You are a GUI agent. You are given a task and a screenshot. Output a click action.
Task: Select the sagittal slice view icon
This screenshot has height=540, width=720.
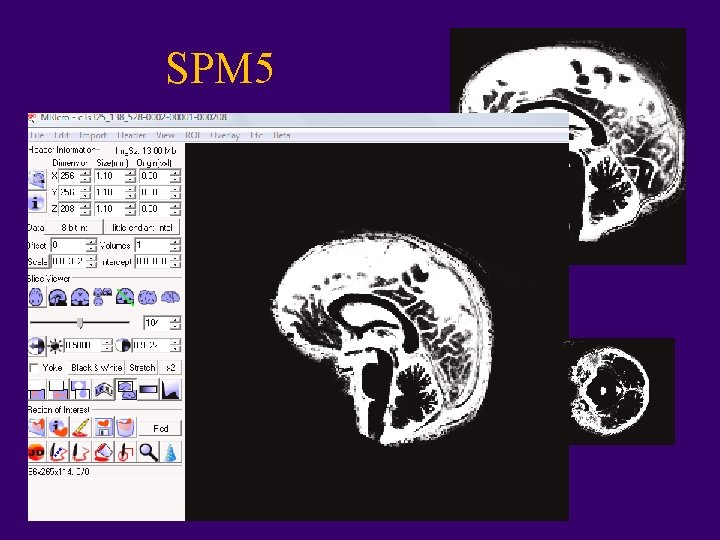58,298
